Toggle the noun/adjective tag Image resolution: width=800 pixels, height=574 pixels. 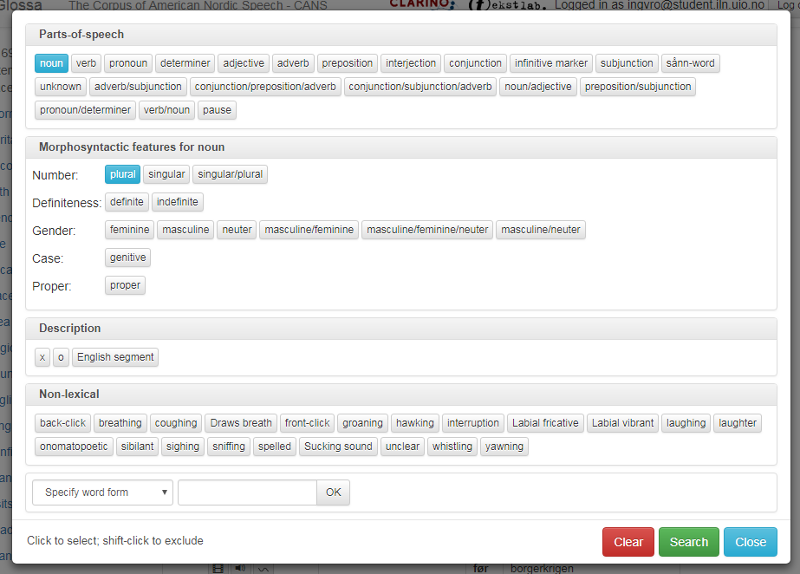(x=538, y=87)
